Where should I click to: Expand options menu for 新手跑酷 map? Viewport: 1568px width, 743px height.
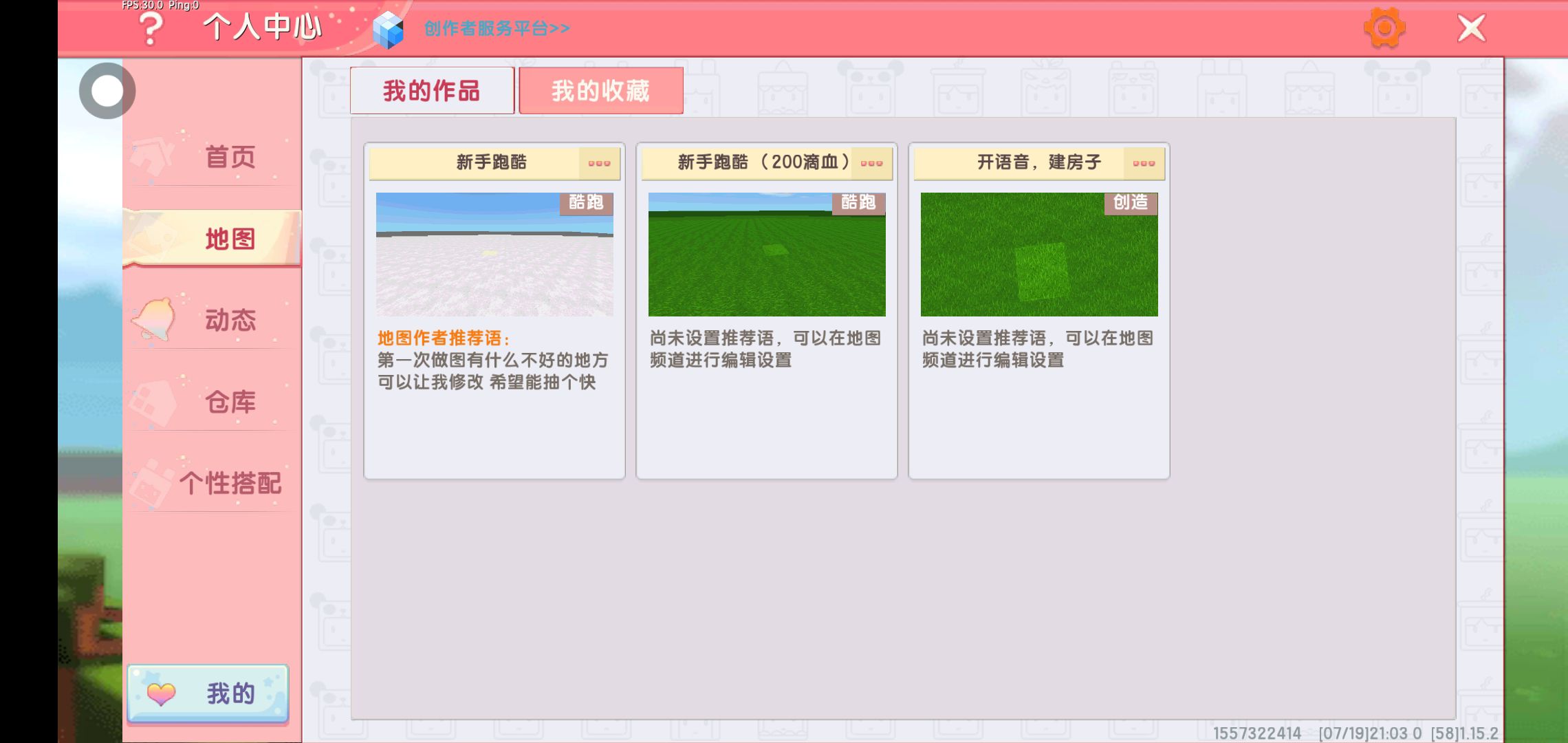pos(599,163)
